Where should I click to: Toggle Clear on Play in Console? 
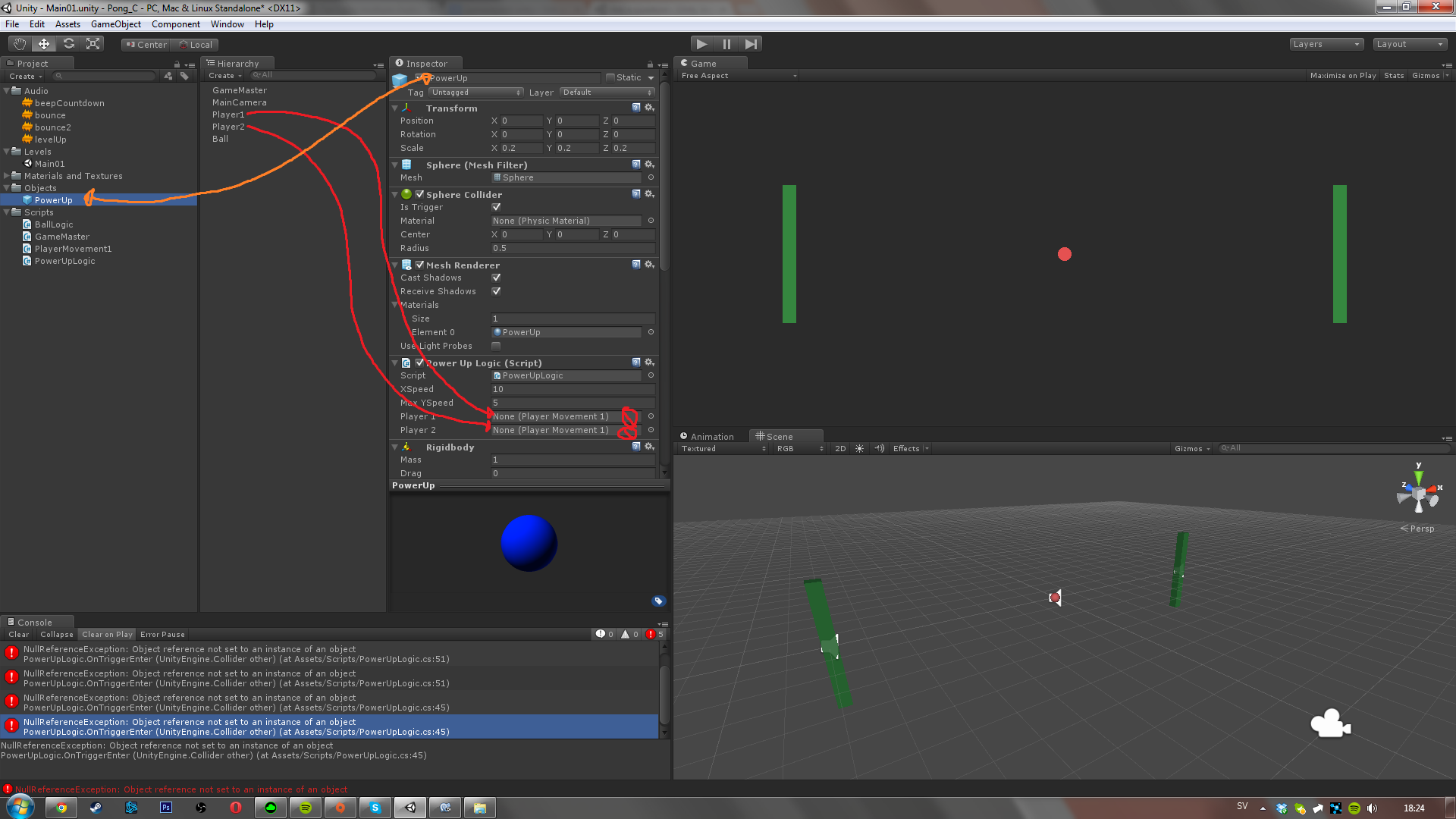(x=107, y=634)
